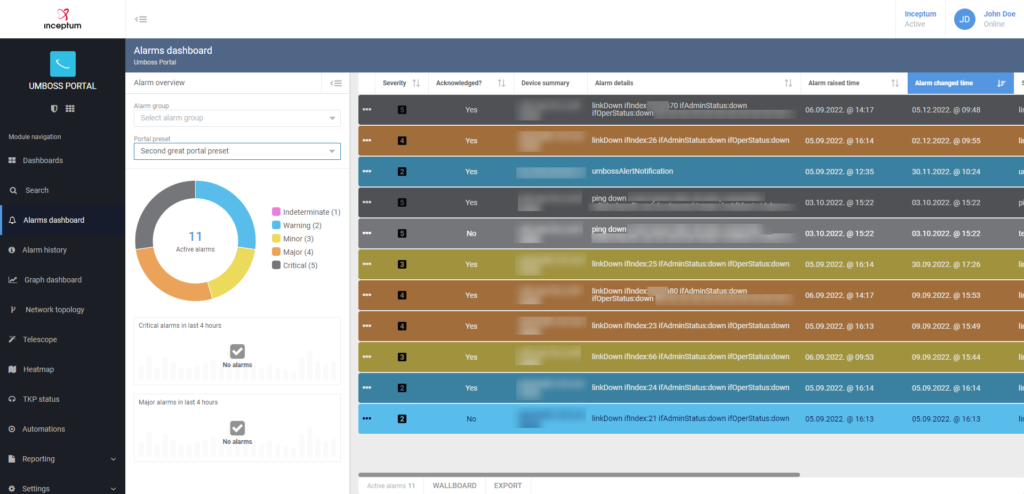Open row menu for linkDown ifIndex:25 alarm
The image size is (1024, 494).
click(x=367, y=264)
